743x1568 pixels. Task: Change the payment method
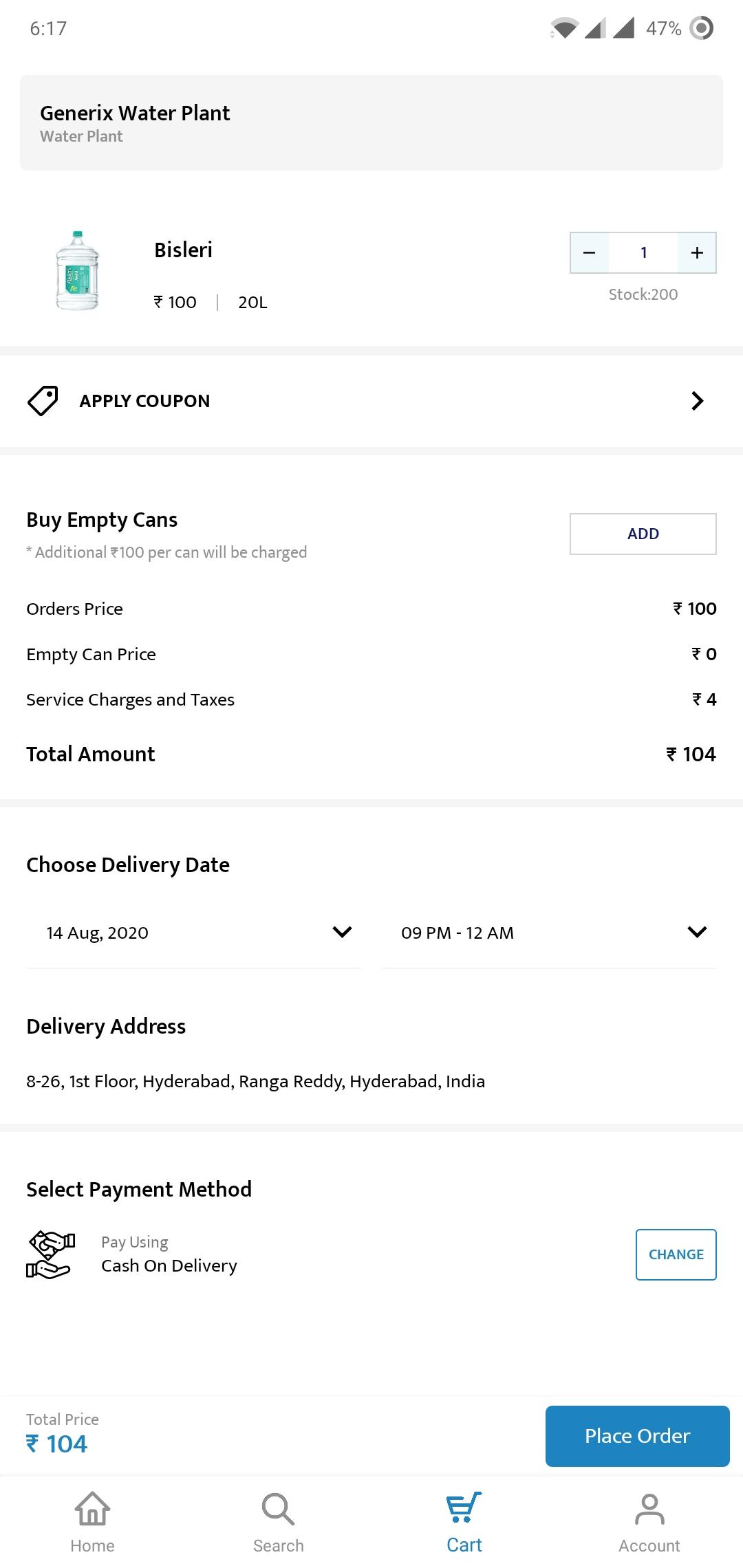[x=676, y=1254]
